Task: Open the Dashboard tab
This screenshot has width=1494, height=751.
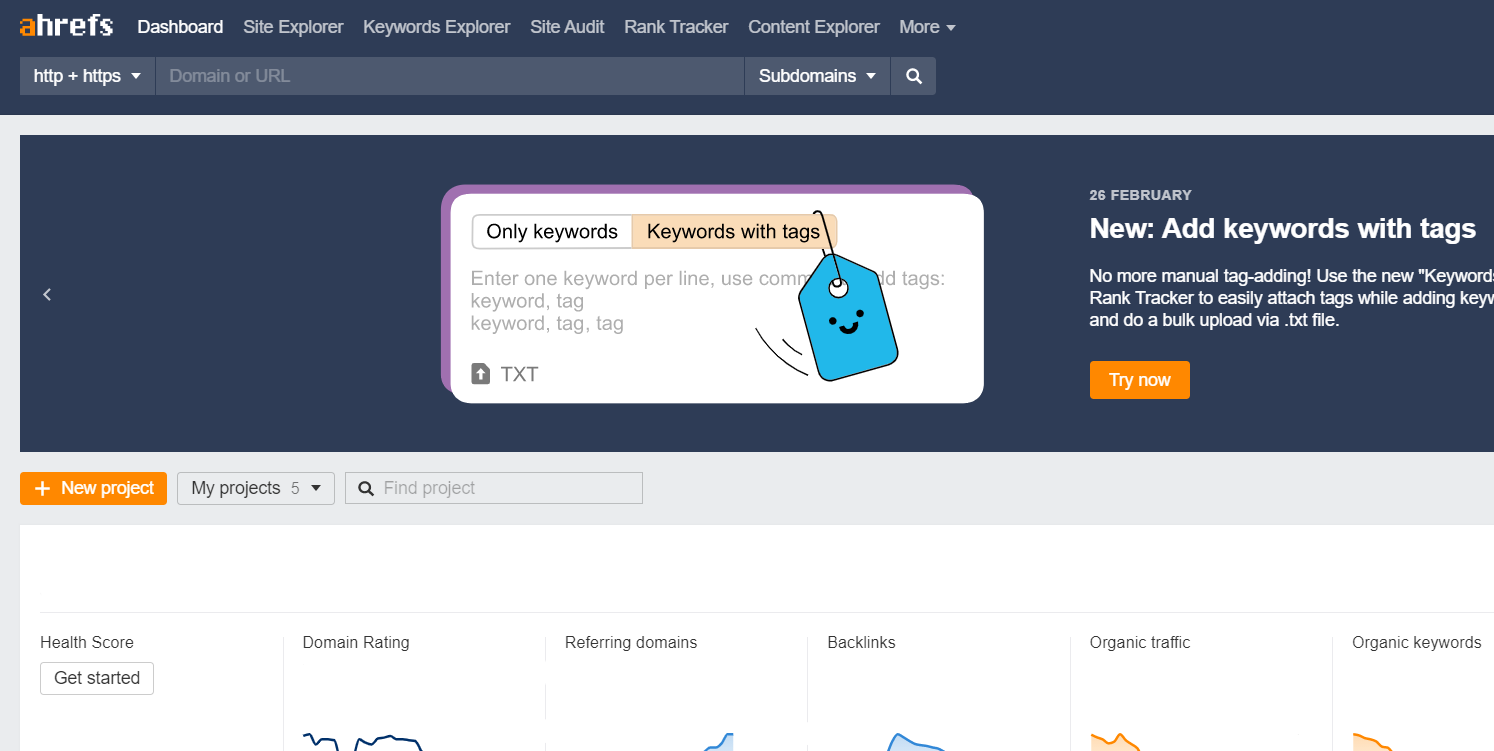Action: pos(180,27)
